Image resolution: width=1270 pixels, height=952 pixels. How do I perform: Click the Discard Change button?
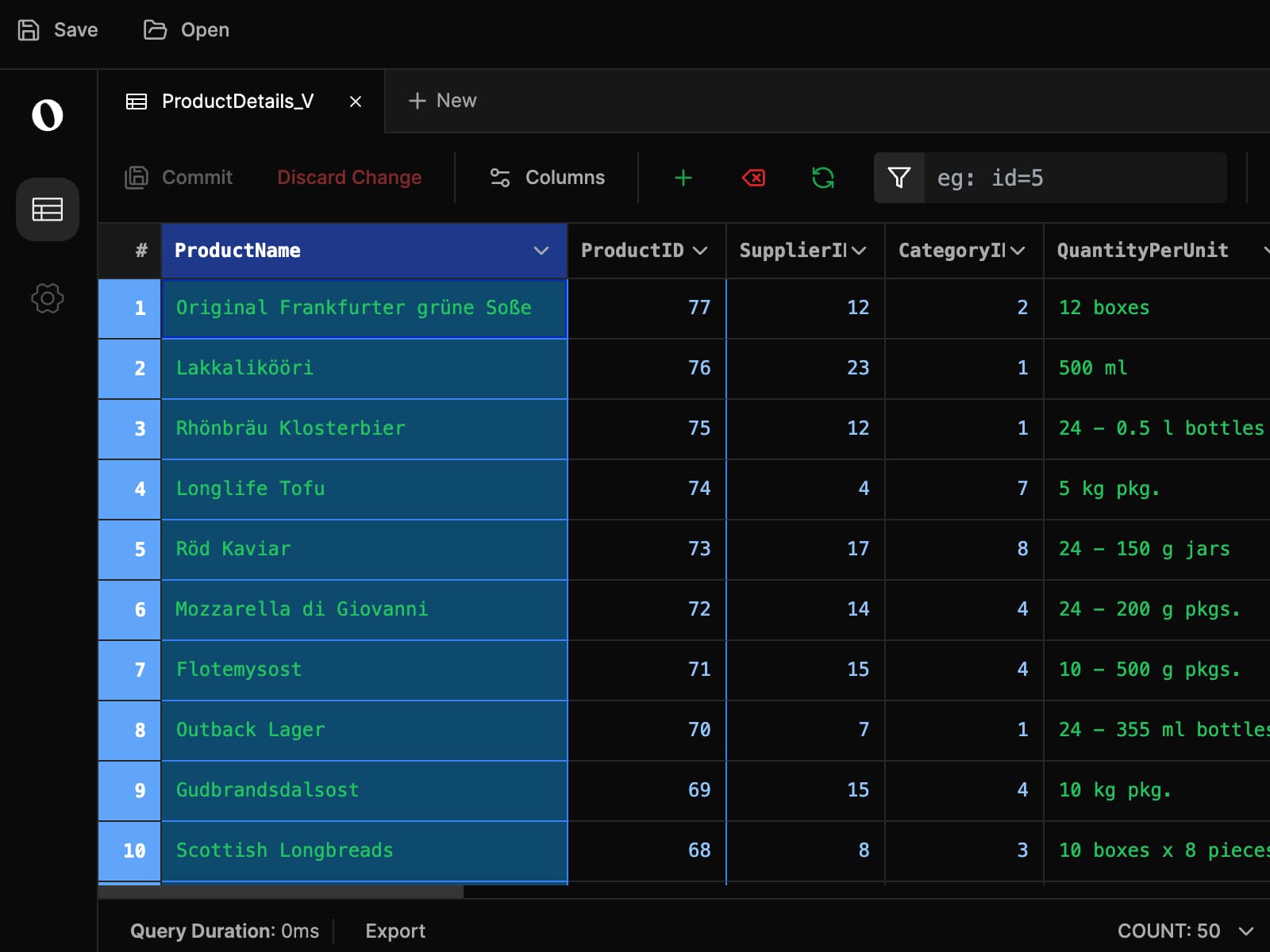[x=349, y=178]
